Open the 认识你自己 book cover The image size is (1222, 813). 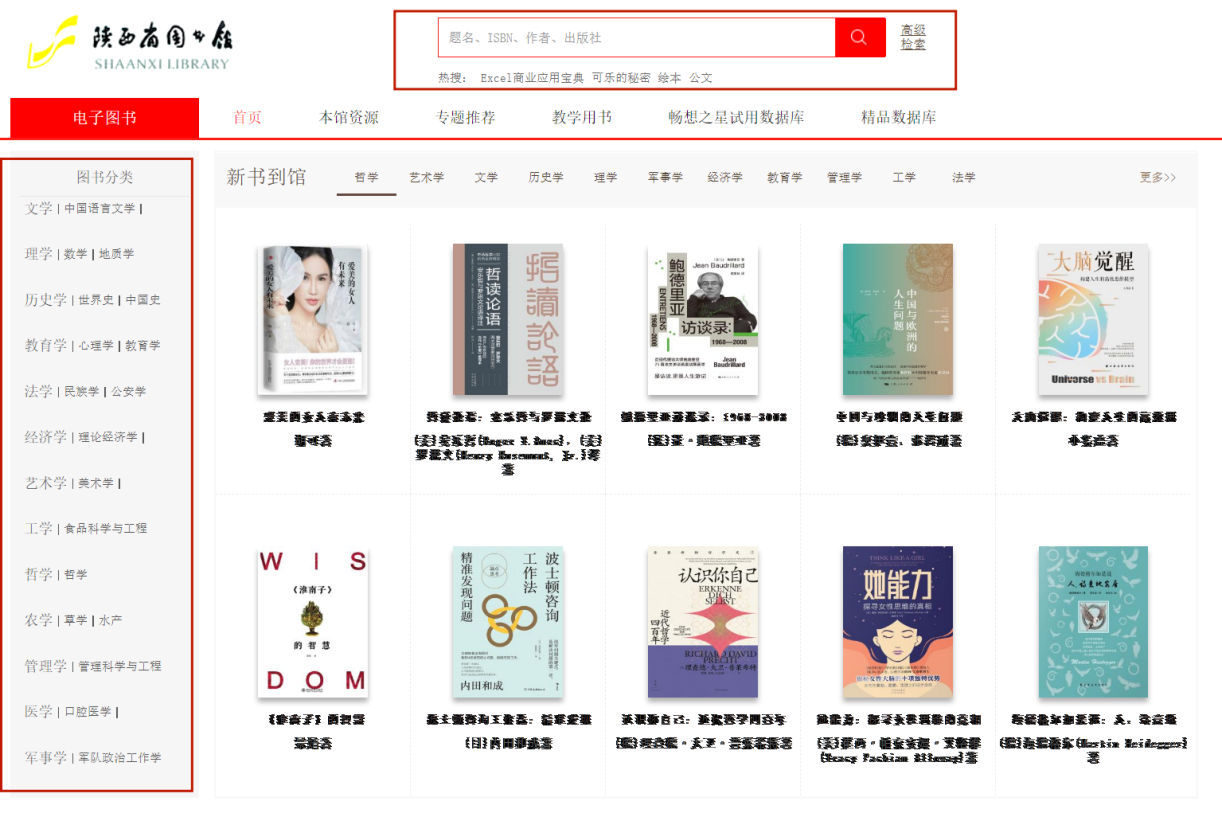[703, 622]
